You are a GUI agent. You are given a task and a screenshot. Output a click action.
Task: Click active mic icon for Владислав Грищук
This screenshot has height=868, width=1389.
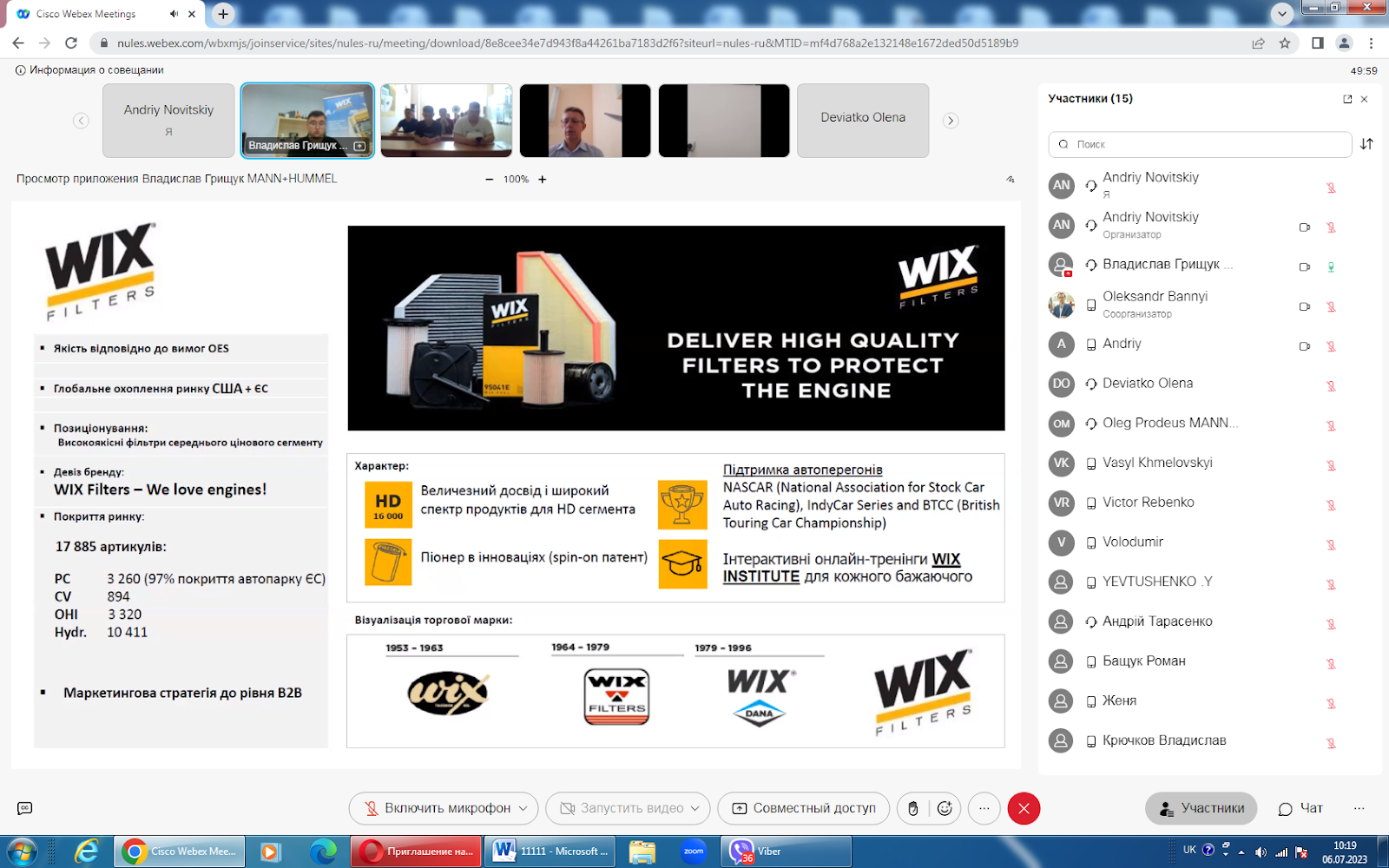point(1331,266)
